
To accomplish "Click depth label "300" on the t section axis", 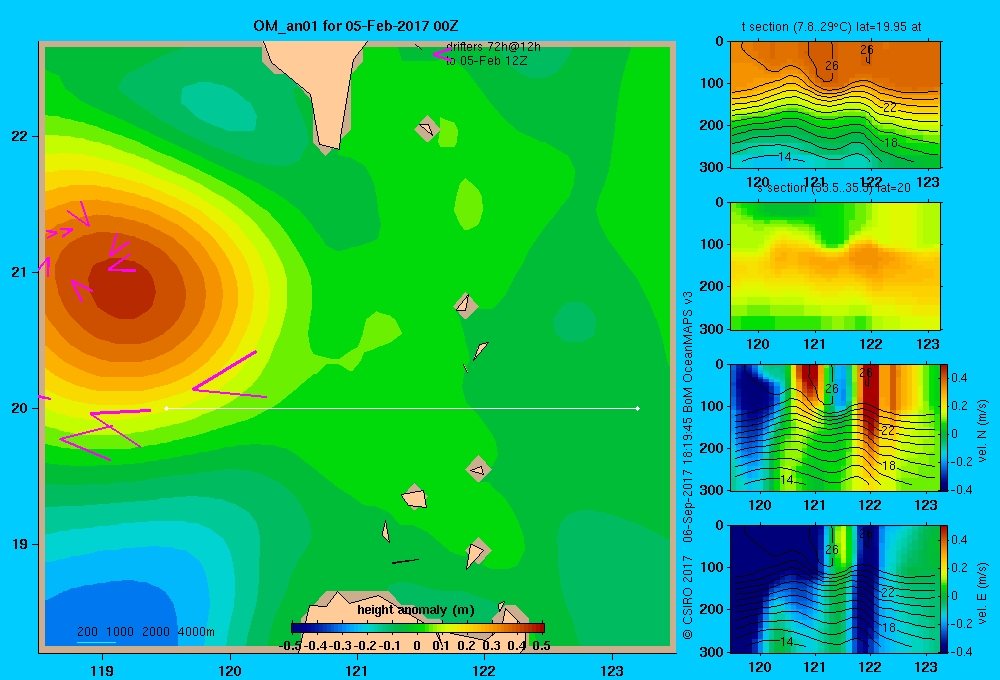I will click(712, 167).
